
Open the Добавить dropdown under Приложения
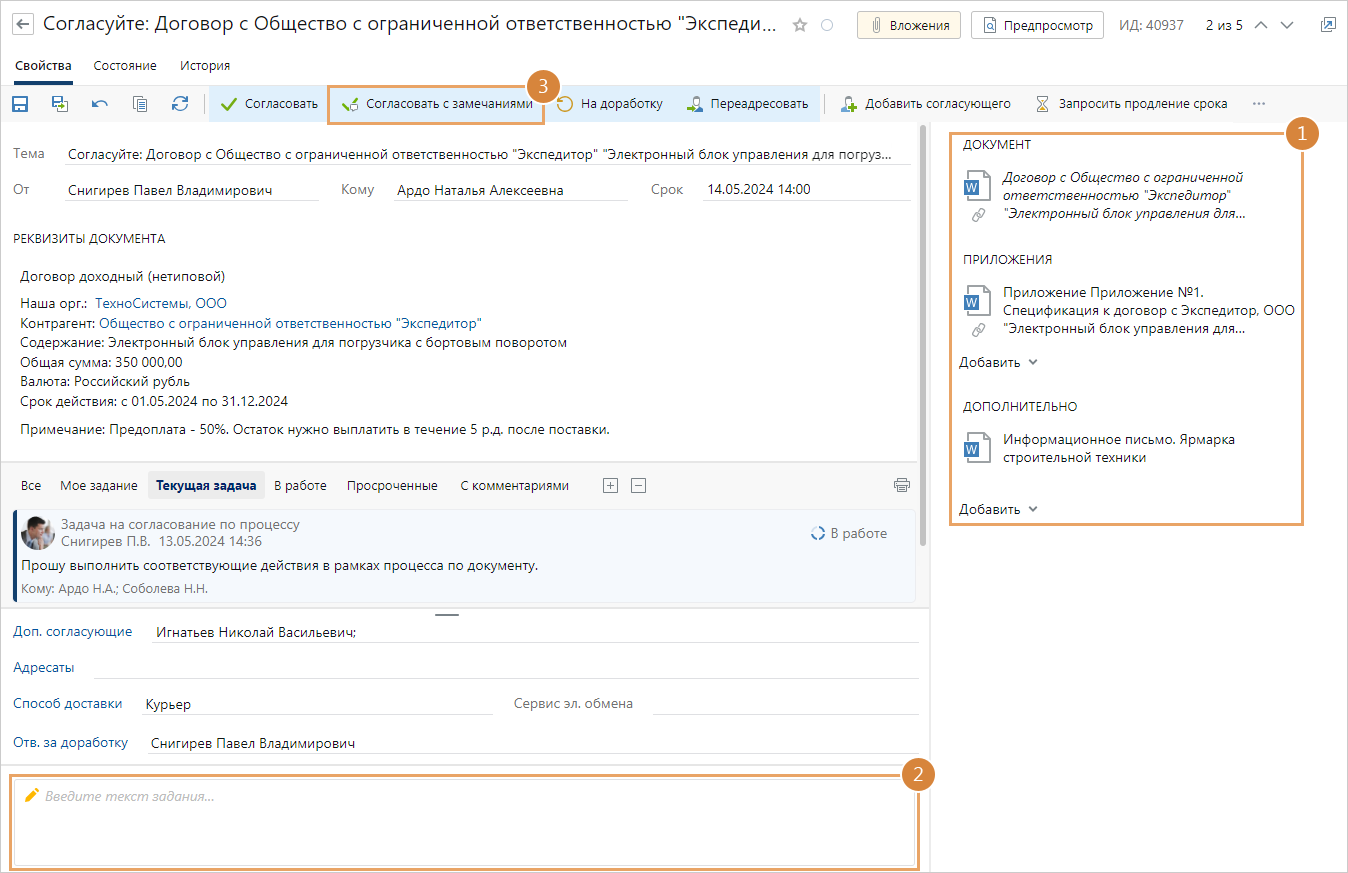(998, 362)
